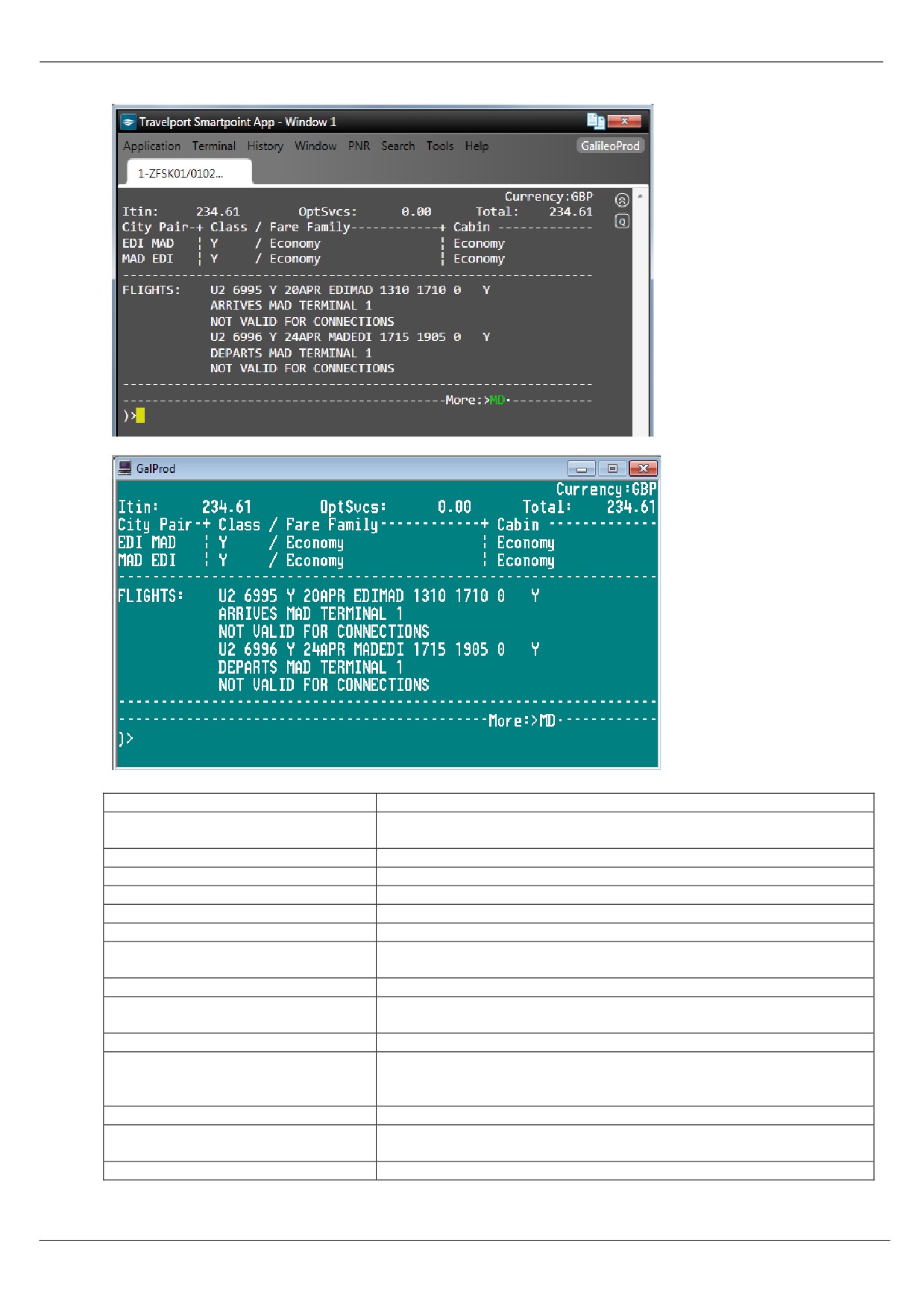Click FLIGHTS: label in Smartpoint terminal

151,289
